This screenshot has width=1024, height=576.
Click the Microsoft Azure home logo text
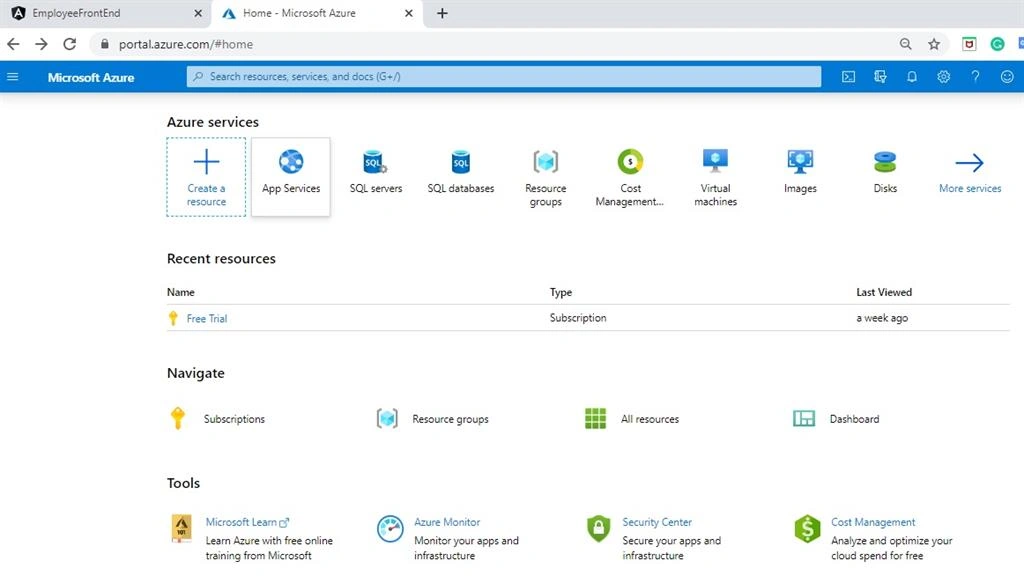[x=91, y=77]
